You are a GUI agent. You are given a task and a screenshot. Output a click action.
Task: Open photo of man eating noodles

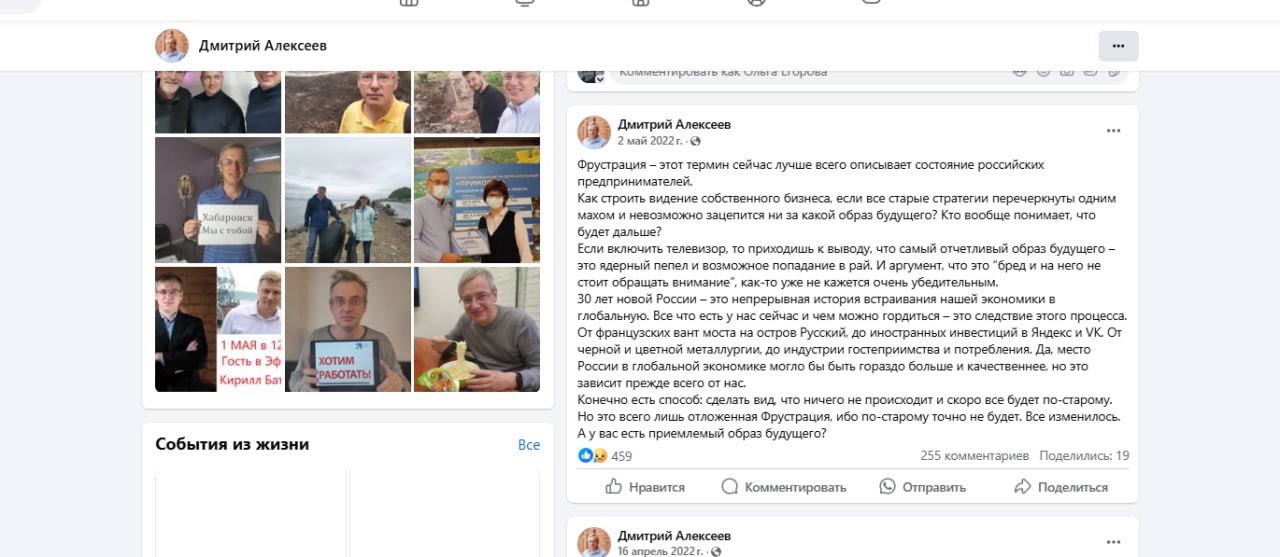(477, 329)
